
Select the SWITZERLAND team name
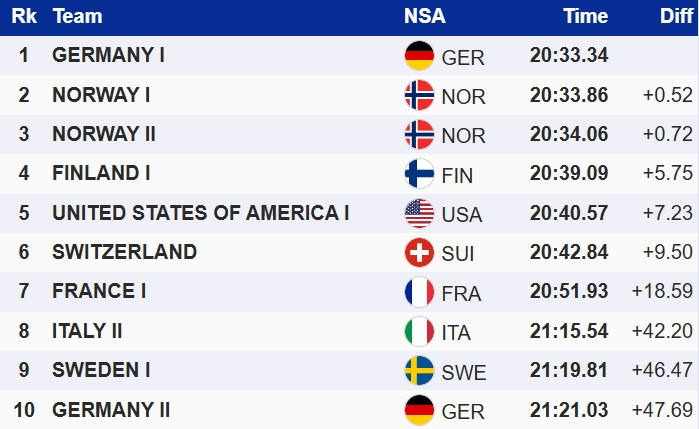click(124, 252)
